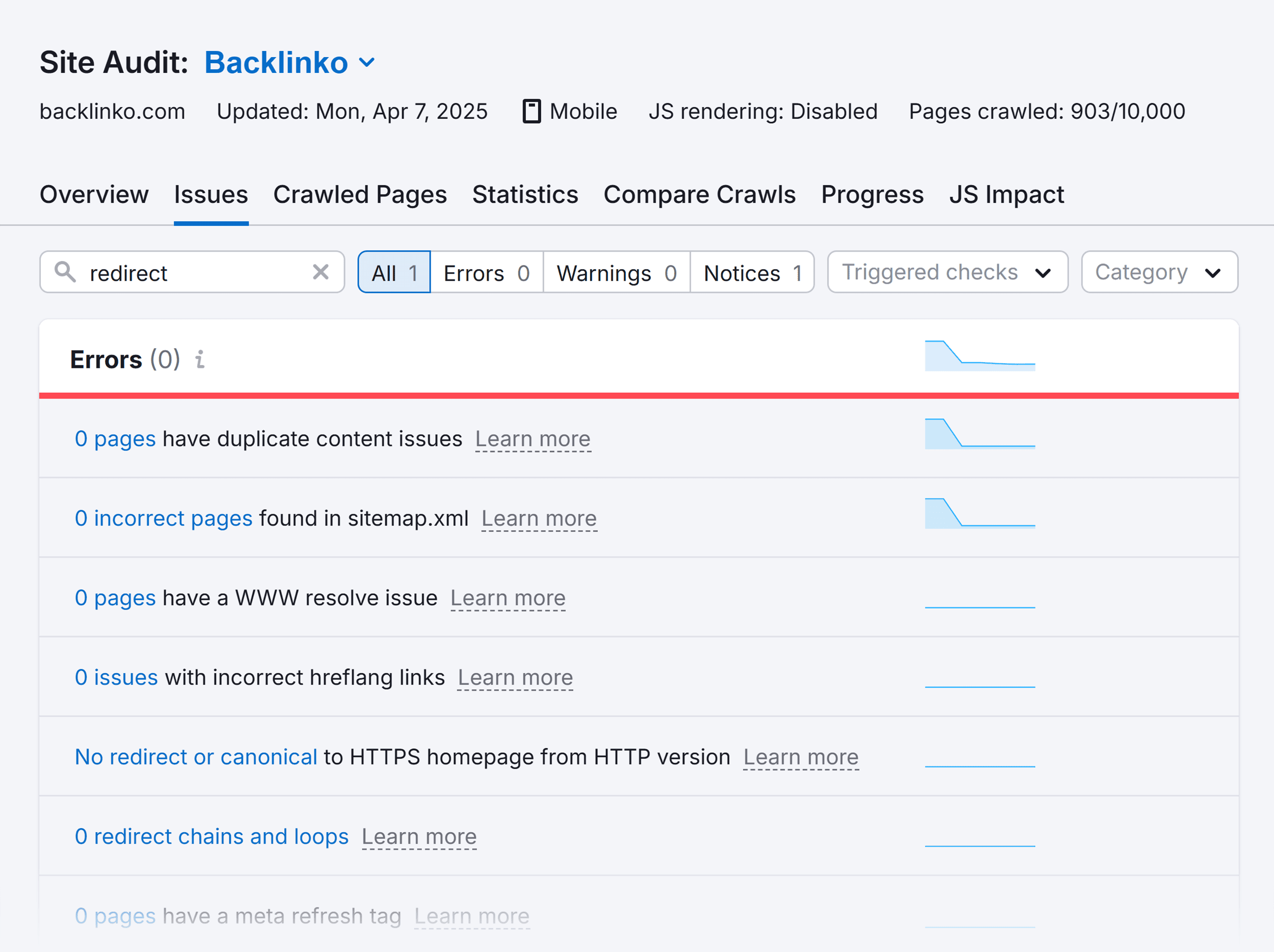
Task: Learn more about duplicate content issues
Action: click(533, 439)
